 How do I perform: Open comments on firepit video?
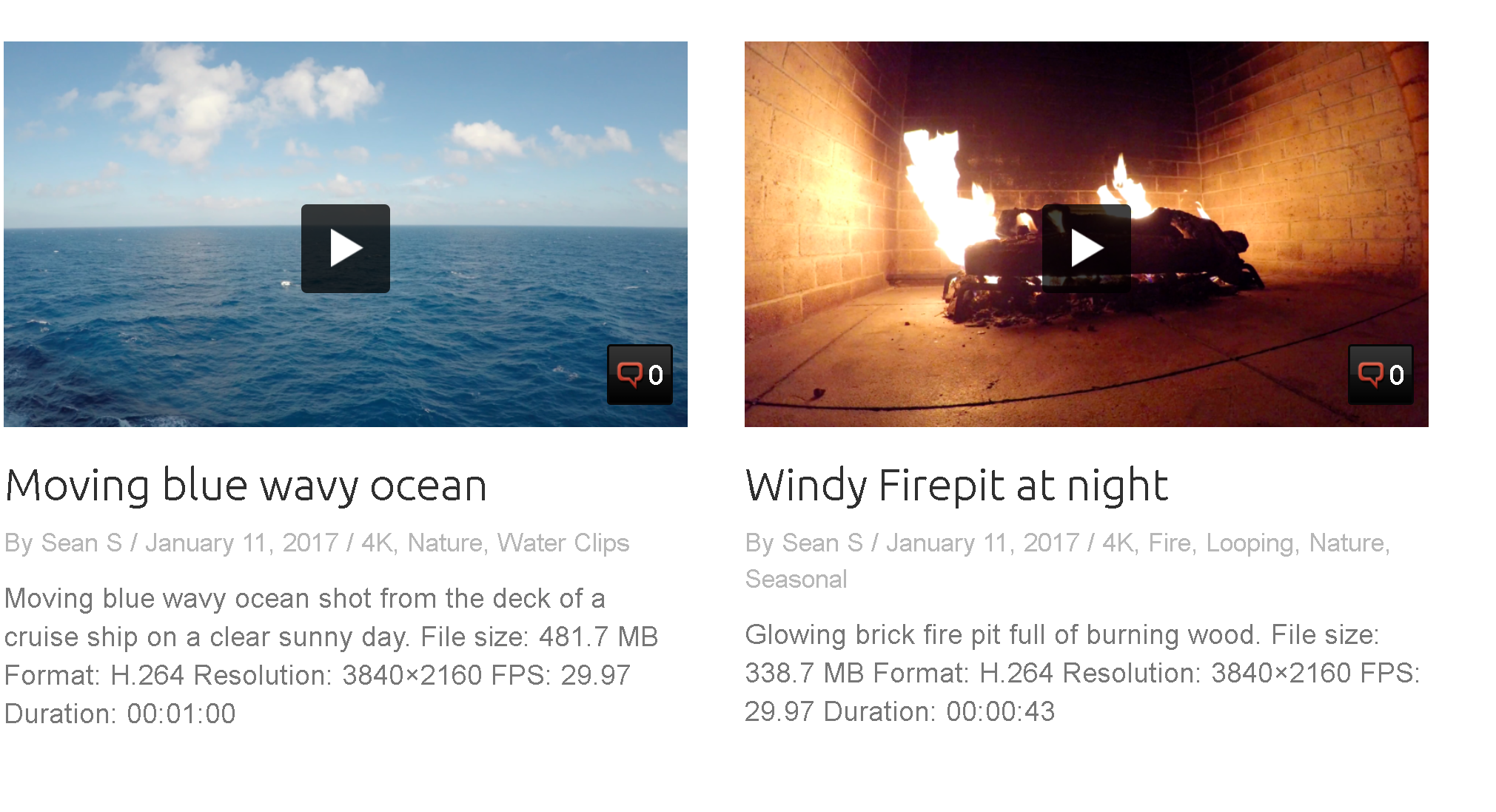click(x=1381, y=375)
